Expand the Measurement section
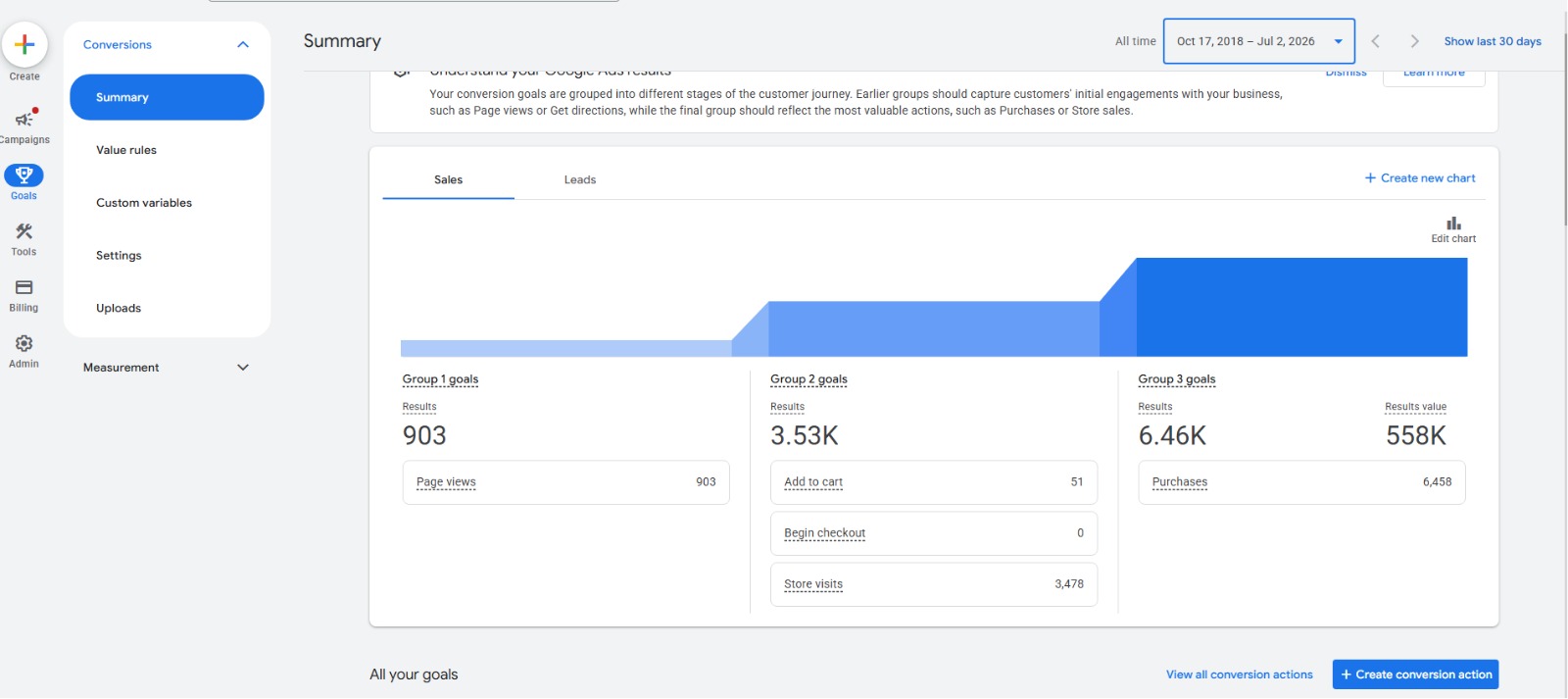 [x=243, y=368]
